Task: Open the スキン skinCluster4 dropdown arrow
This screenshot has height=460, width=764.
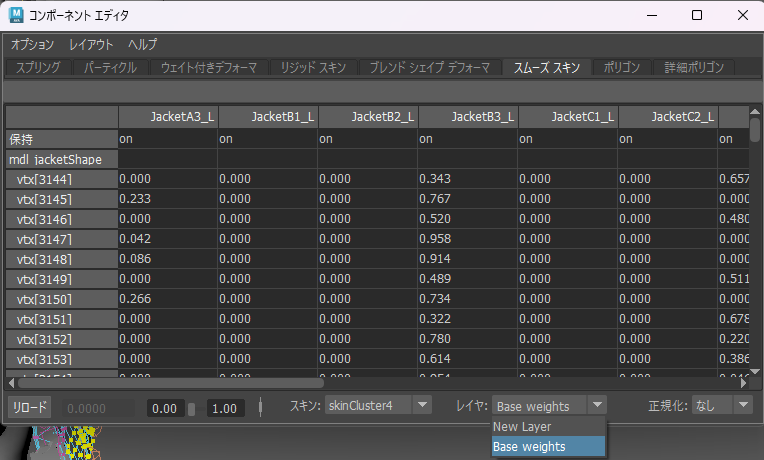Action: [x=422, y=405]
